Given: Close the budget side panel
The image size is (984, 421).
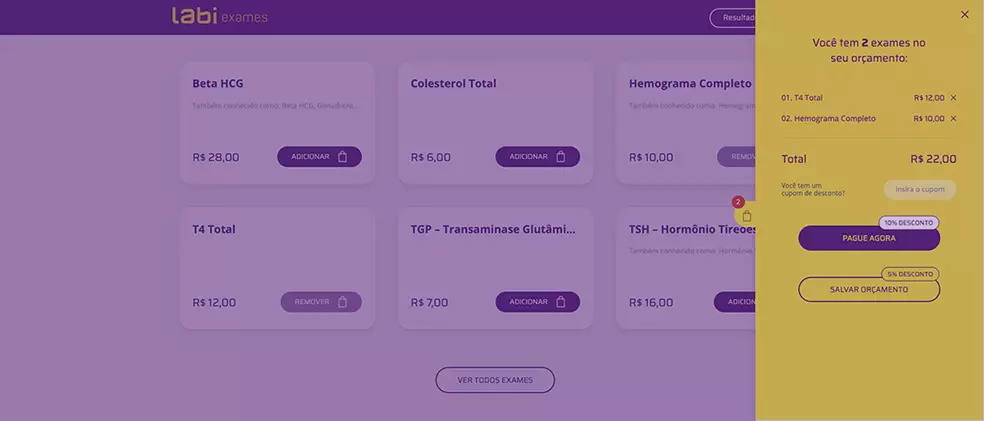Looking at the screenshot, I should [x=965, y=14].
